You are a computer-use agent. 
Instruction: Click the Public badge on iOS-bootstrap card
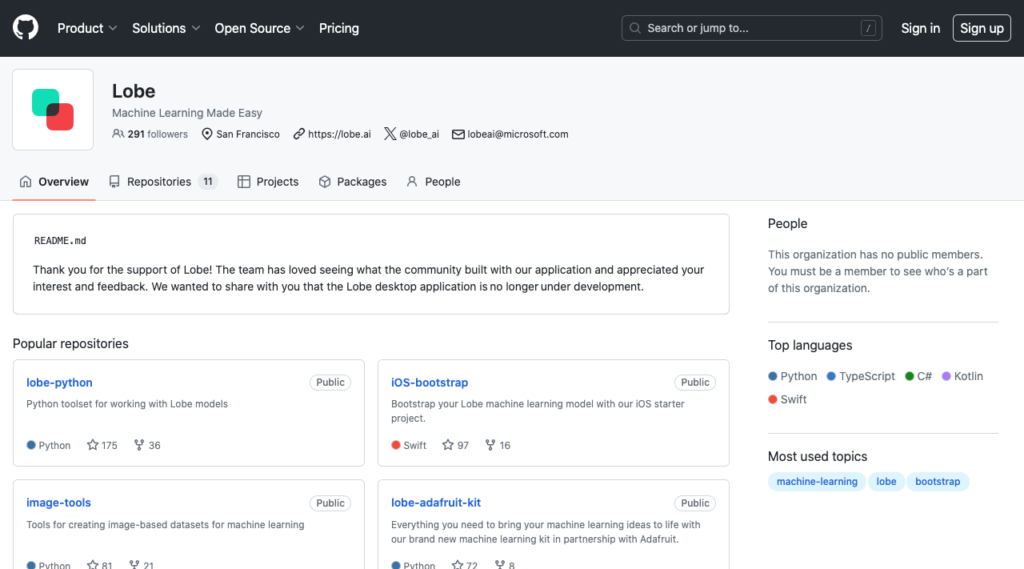point(695,382)
